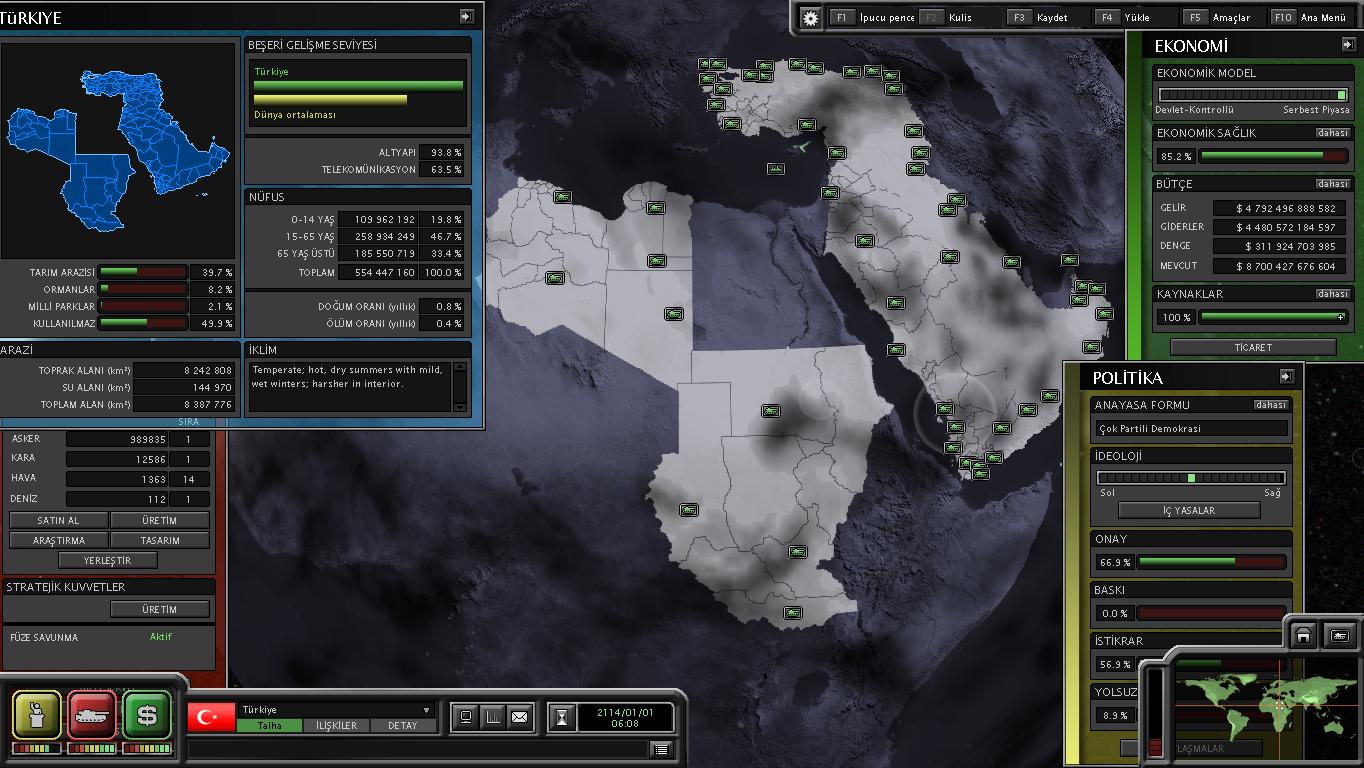Click the SATIN AL button
1364x768 pixels.
coord(59,520)
